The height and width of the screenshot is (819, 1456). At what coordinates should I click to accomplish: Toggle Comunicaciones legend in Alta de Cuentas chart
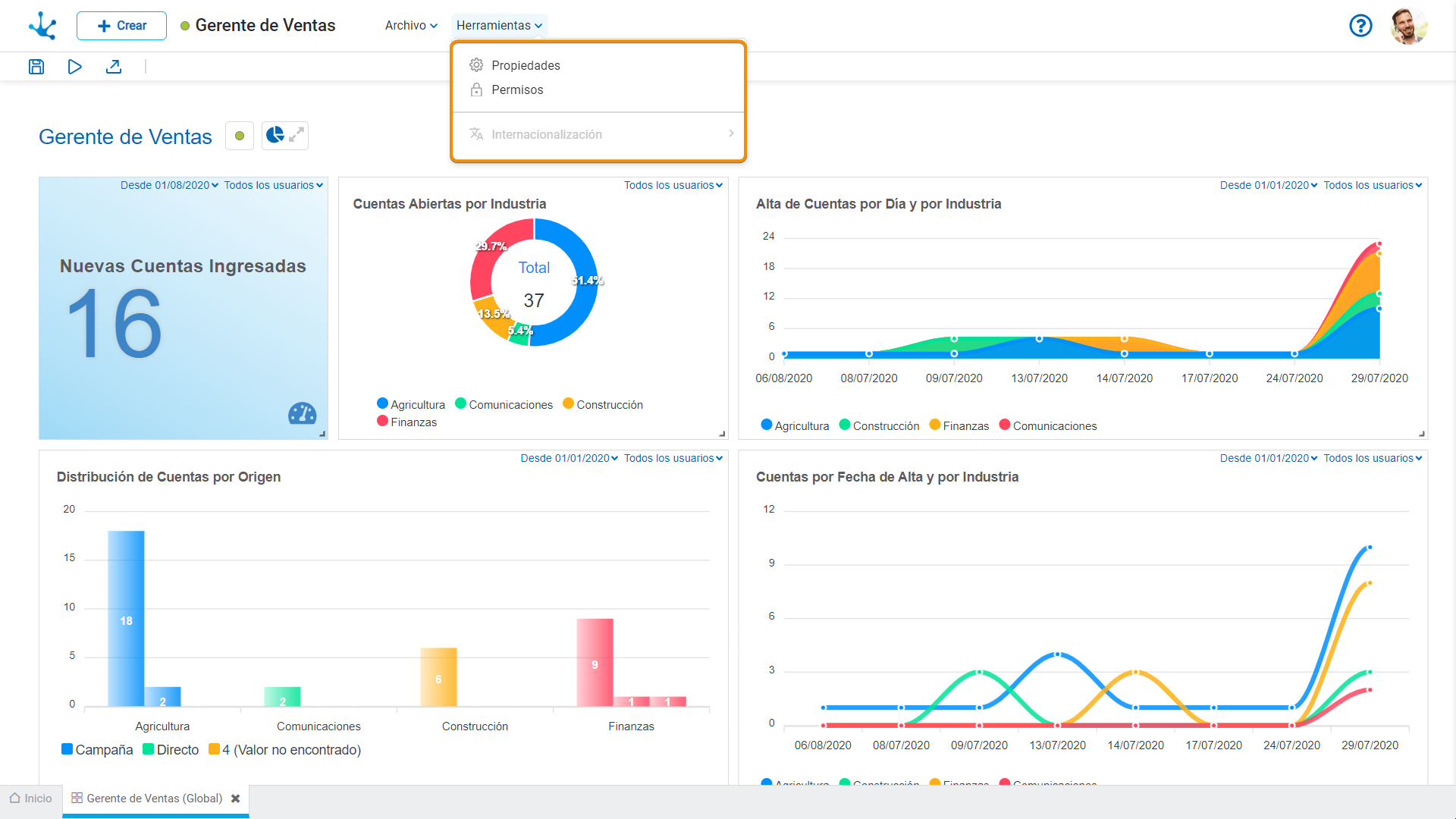[1048, 425]
